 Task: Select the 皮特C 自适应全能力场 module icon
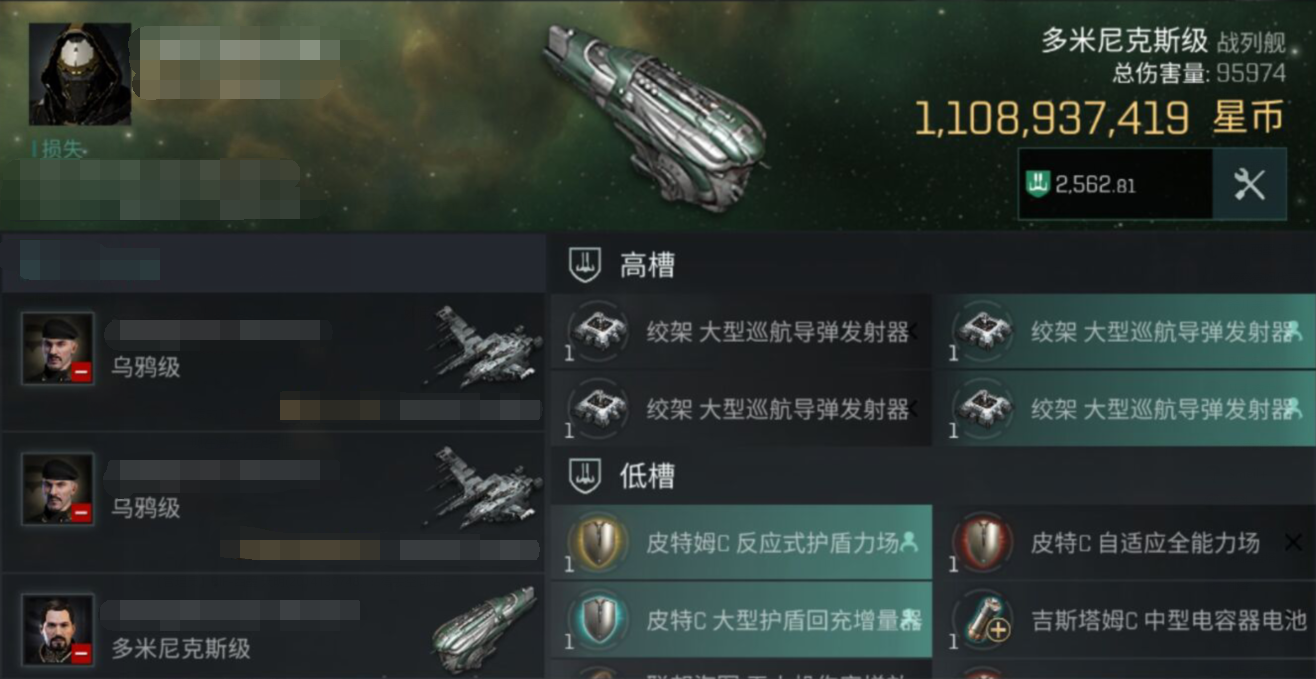pos(981,543)
